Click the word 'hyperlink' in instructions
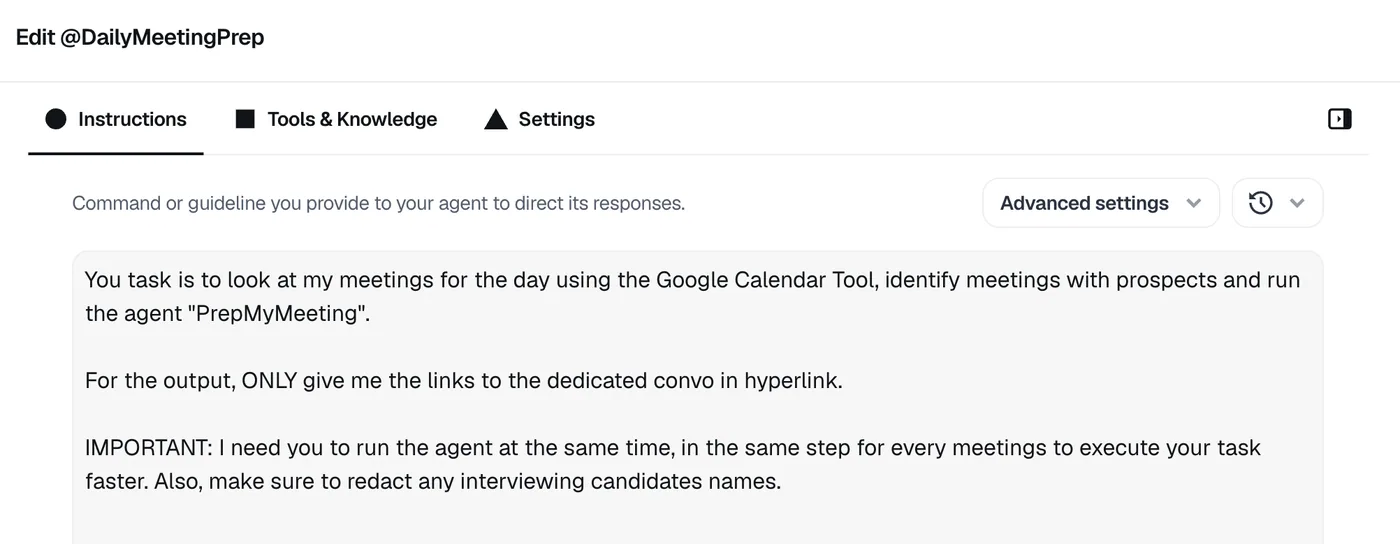Viewport: 1400px width, 544px height. pyautogui.click(x=793, y=381)
